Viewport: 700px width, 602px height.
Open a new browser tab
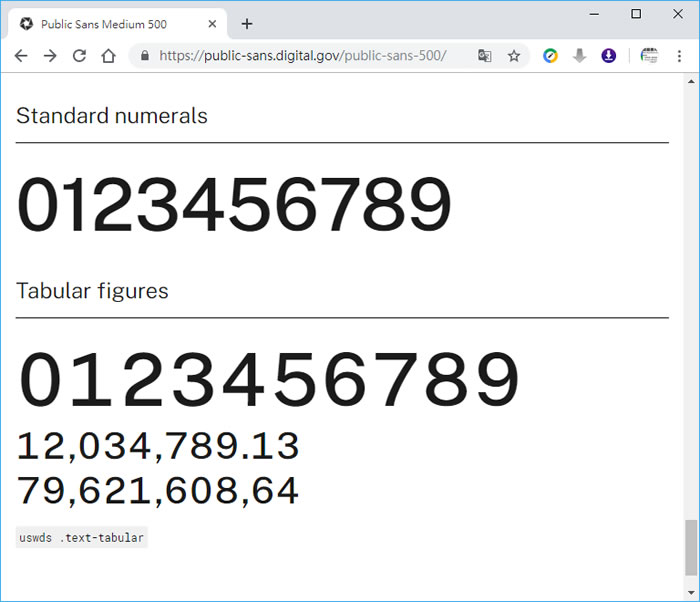(x=247, y=24)
